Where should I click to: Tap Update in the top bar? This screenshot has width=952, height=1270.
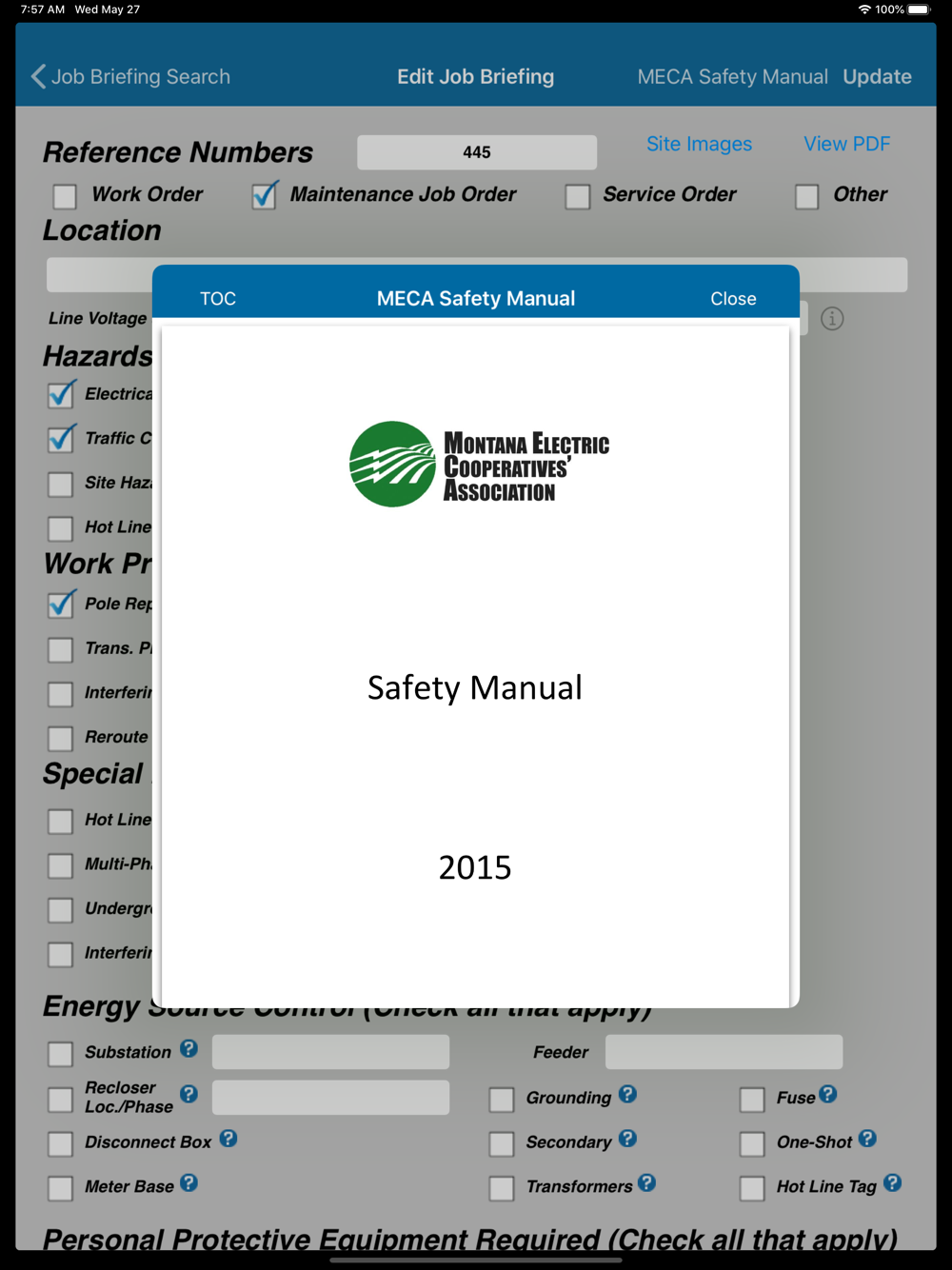(x=877, y=76)
